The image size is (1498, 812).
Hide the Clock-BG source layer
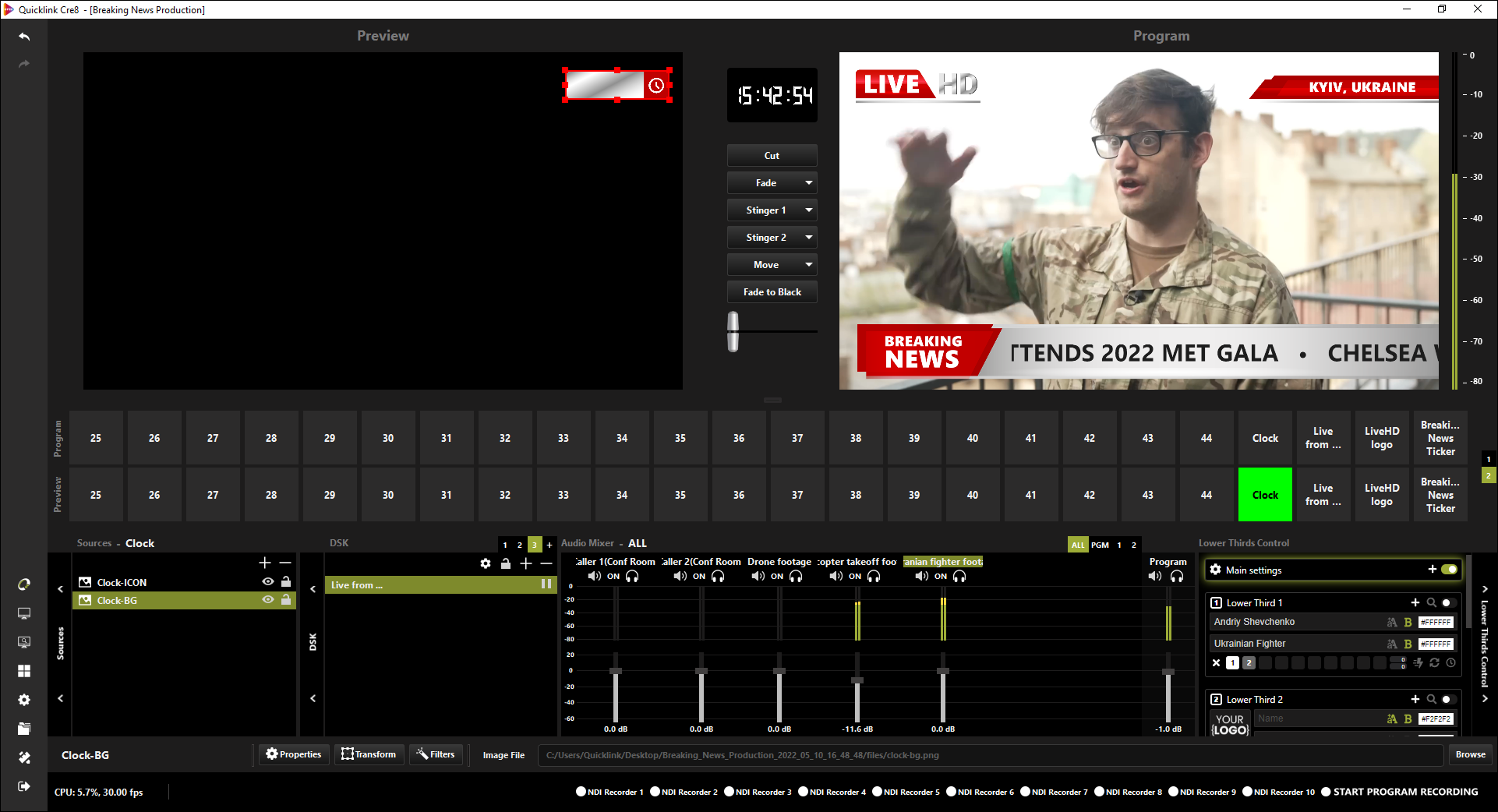coord(268,600)
